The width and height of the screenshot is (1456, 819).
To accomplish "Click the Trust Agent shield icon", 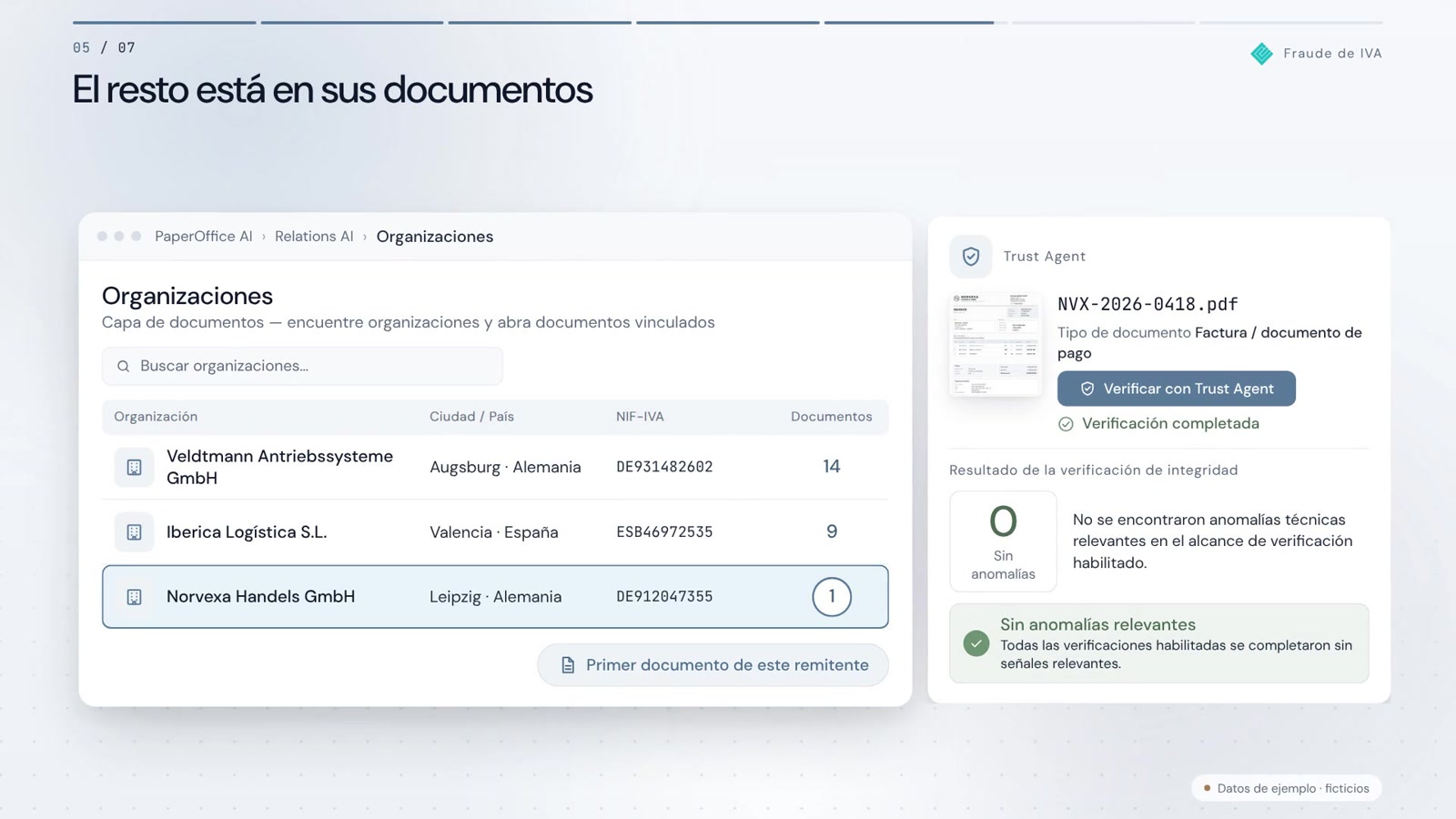I will click(x=971, y=257).
